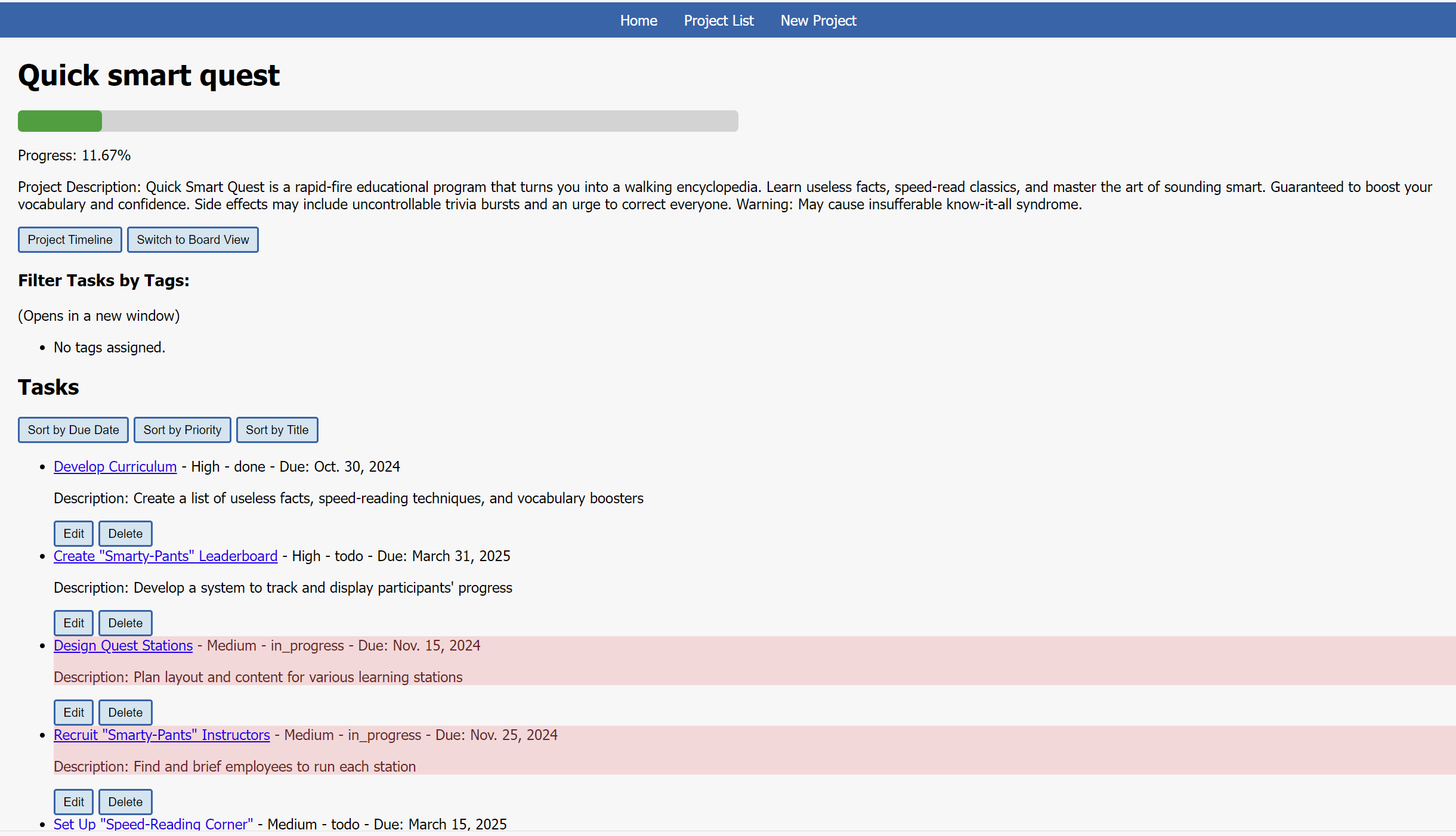1456x836 pixels.
Task: Open the Develop Curriculum task link
Action: (115, 466)
